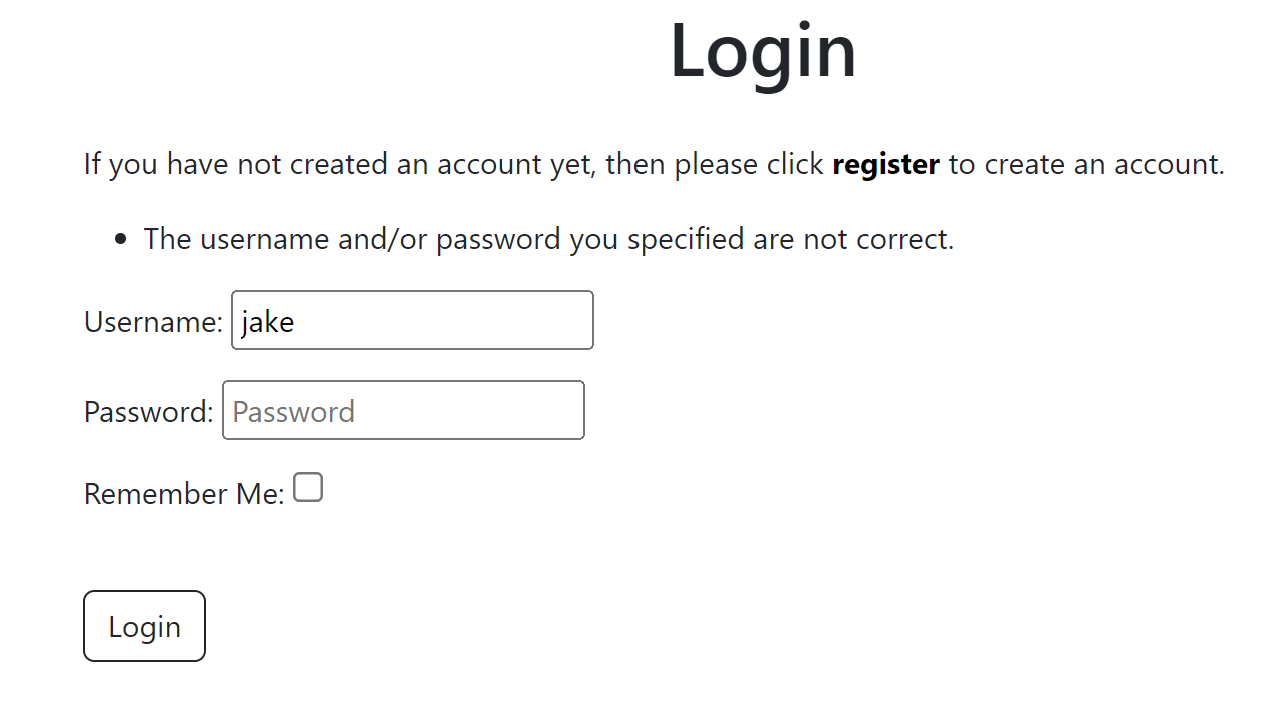Image resolution: width=1270 pixels, height=715 pixels.
Task: Click the bullet point of the error notice
Action: click(119, 237)
